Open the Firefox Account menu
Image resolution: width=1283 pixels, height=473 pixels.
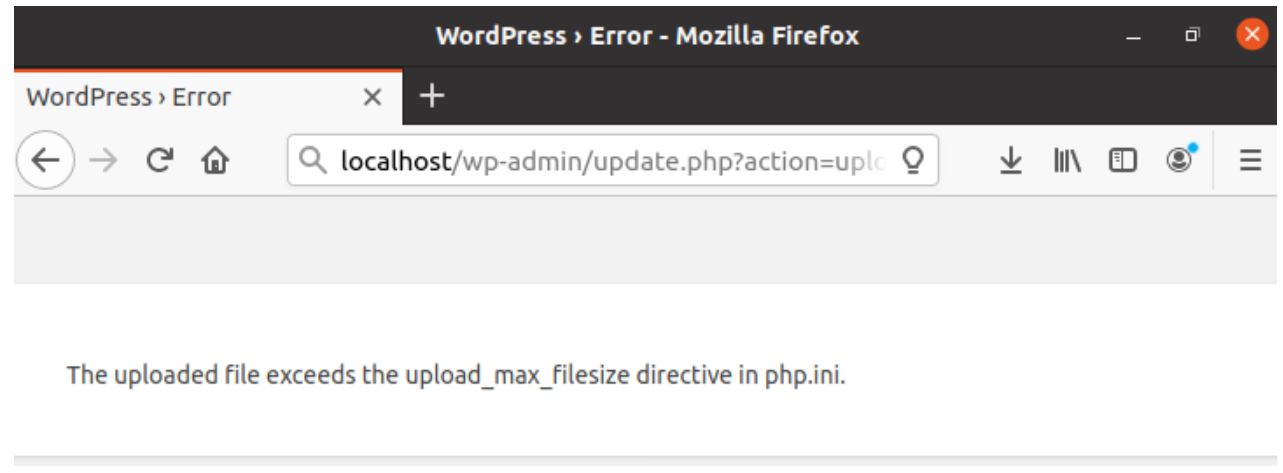pos(1181,160)
